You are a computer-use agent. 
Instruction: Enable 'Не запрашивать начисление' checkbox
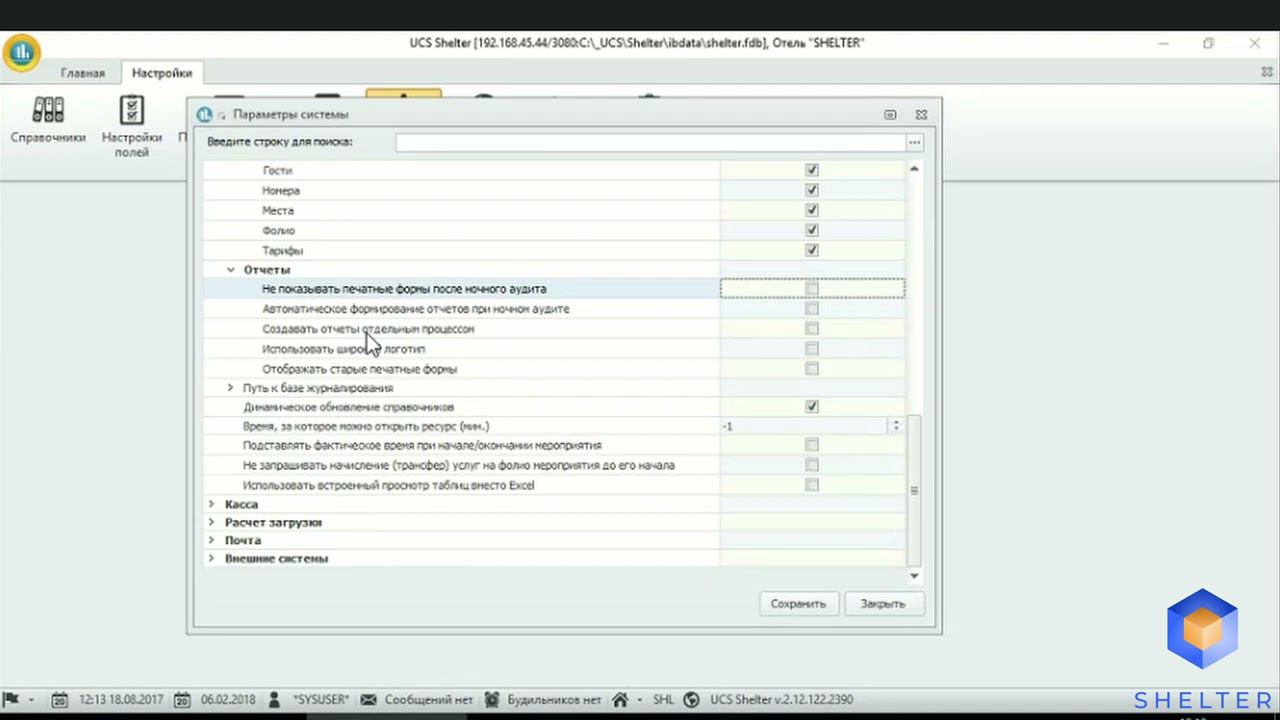coord(812,465)
